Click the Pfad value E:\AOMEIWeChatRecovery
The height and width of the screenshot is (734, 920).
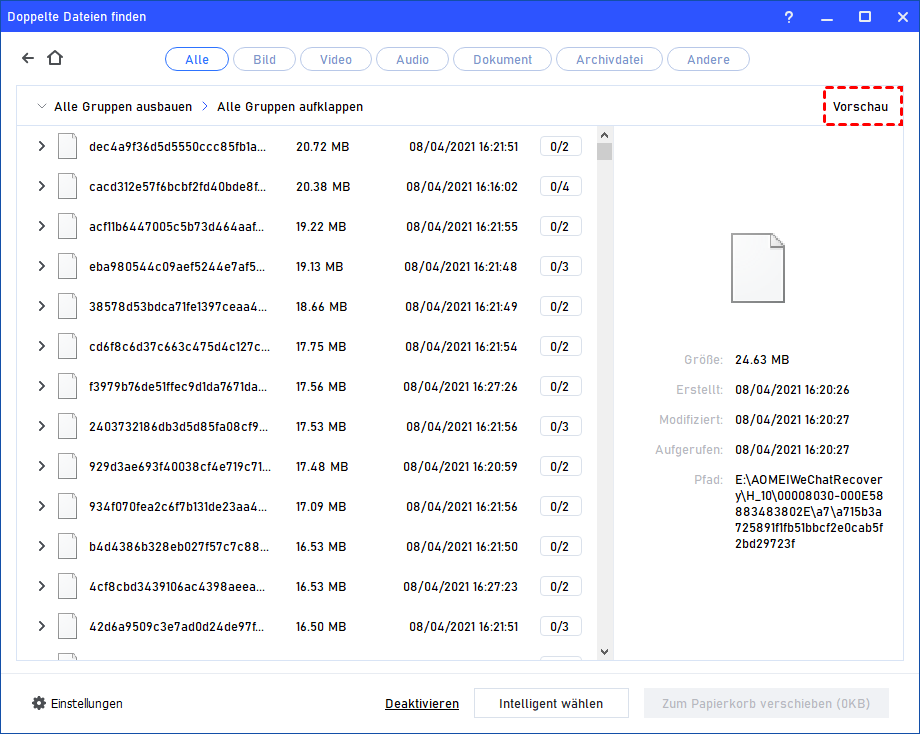(809, 511)
